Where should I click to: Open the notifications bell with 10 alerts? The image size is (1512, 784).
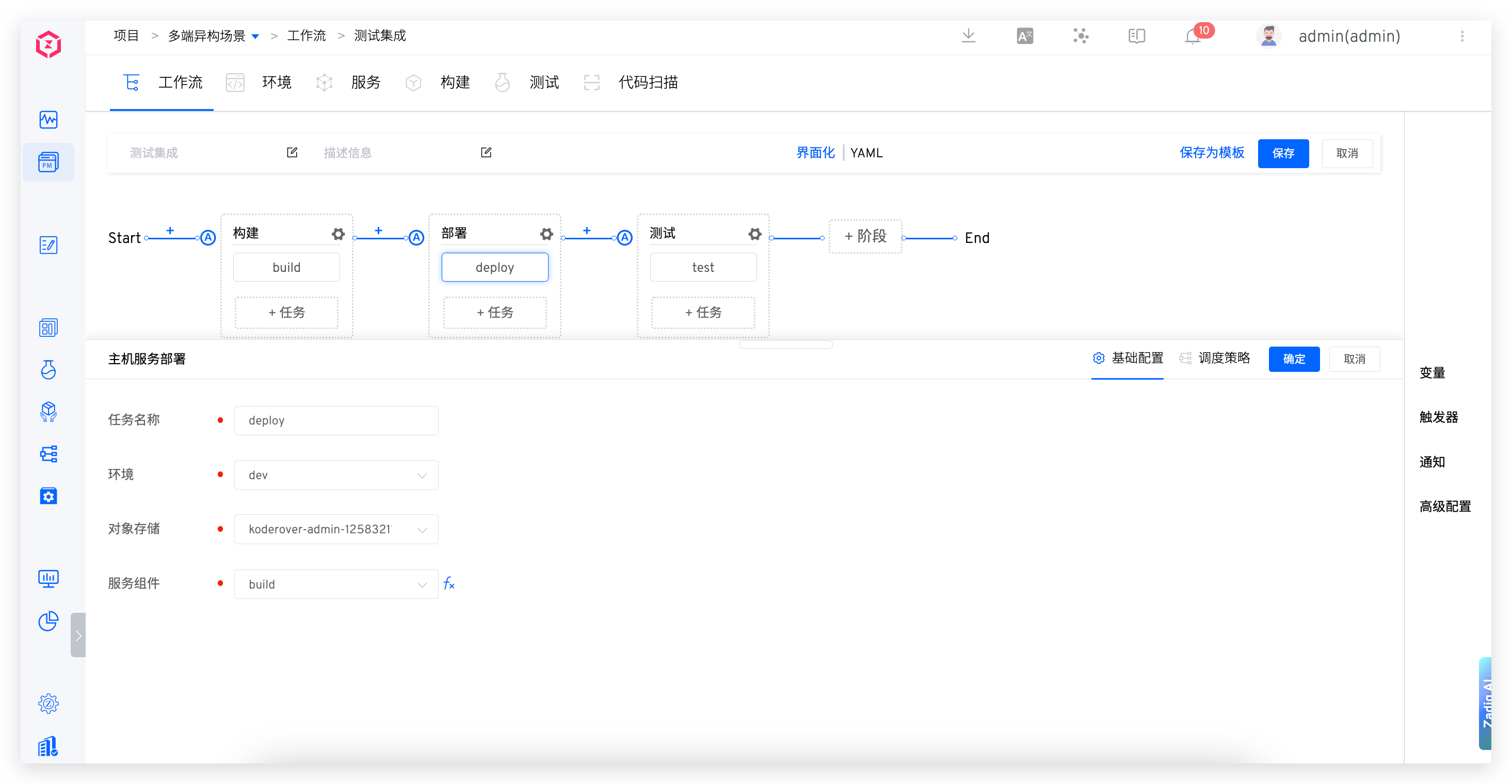(x=1192, y=36)
